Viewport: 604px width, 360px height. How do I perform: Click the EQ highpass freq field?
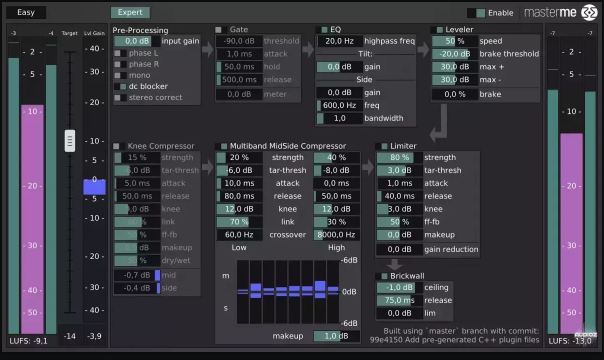(339, 41)
